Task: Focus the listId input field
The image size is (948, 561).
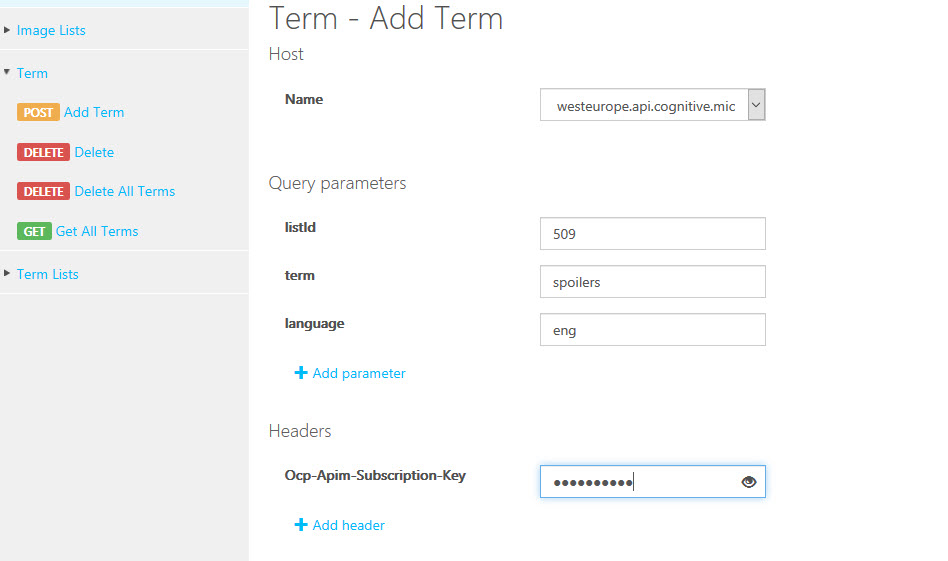Action: [652, 234]
